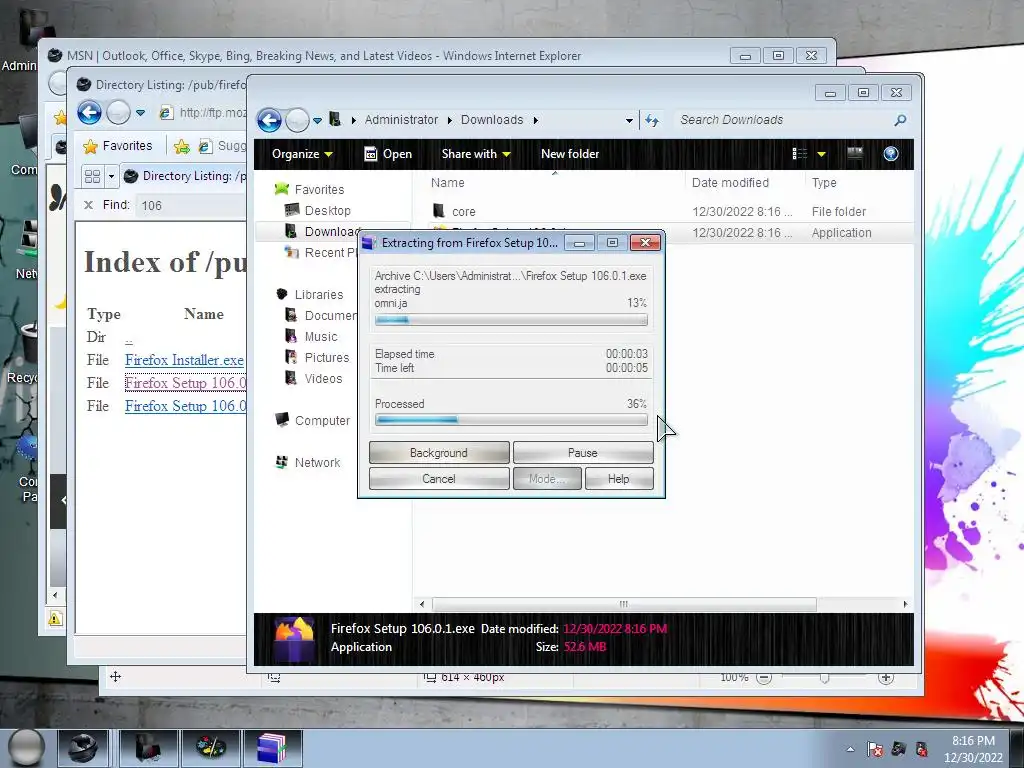1024x768 pixels.
Task: Open the Videos library
Action: 323,378
